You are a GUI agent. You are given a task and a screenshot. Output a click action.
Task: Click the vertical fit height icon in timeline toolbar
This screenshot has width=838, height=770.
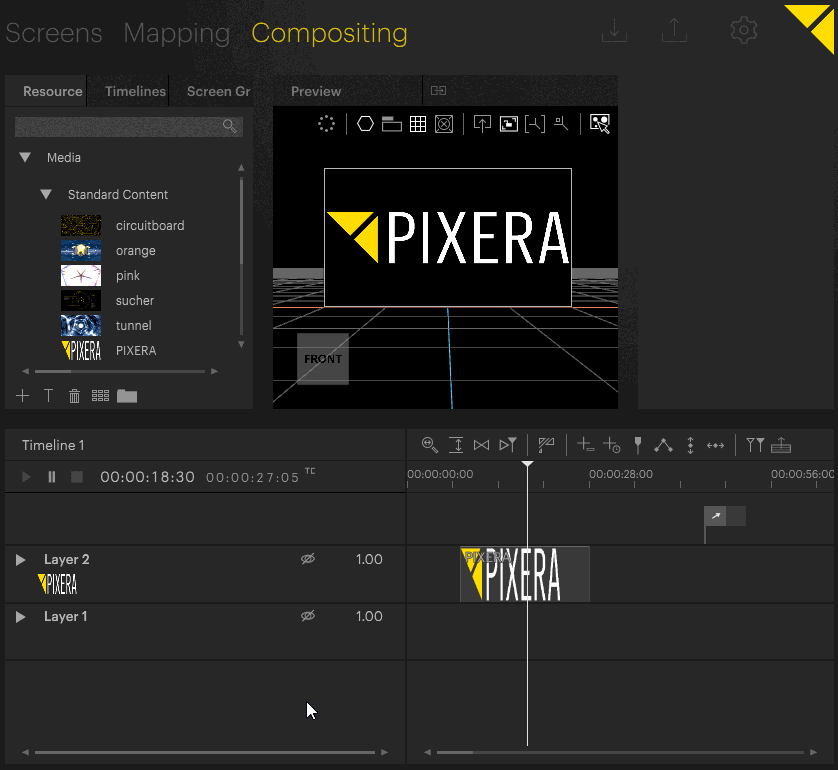[456, 445]
